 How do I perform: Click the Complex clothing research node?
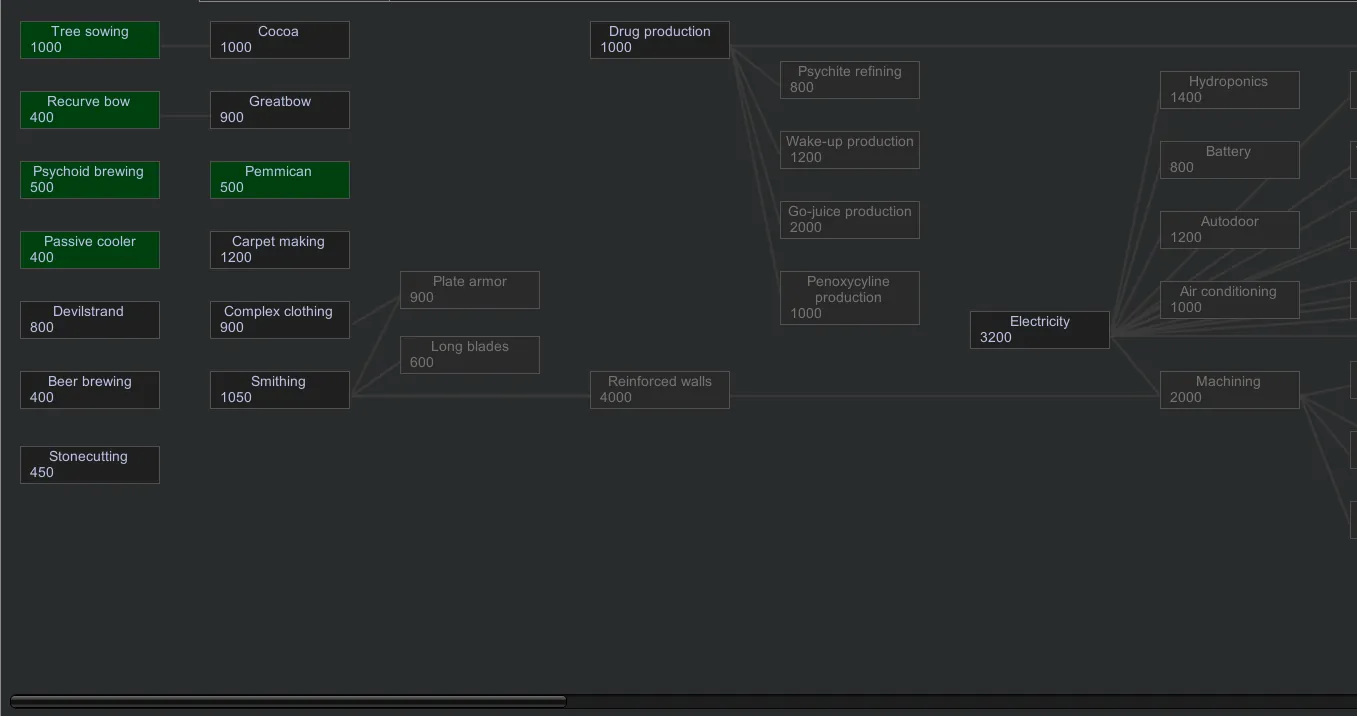(280, 320)
